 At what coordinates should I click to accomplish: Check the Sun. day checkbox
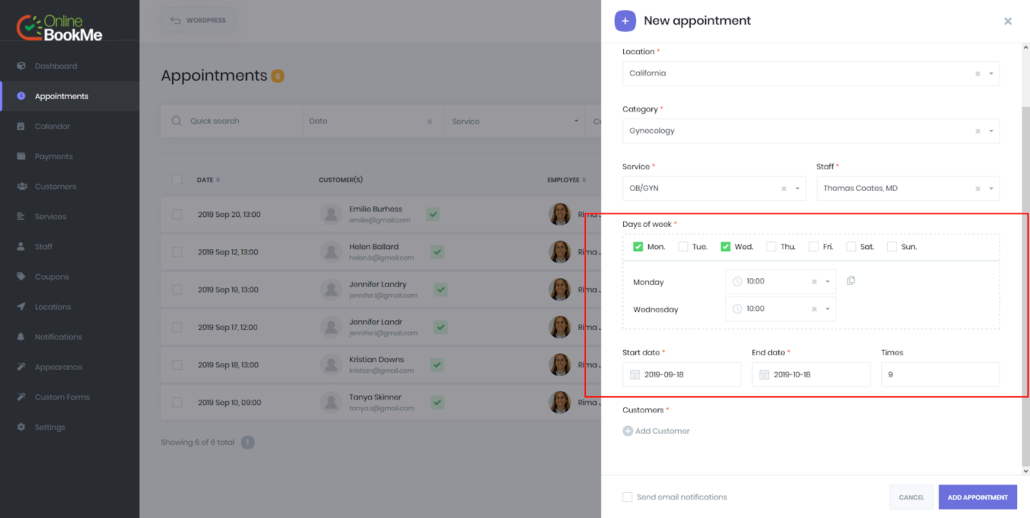tap(892, 247)
